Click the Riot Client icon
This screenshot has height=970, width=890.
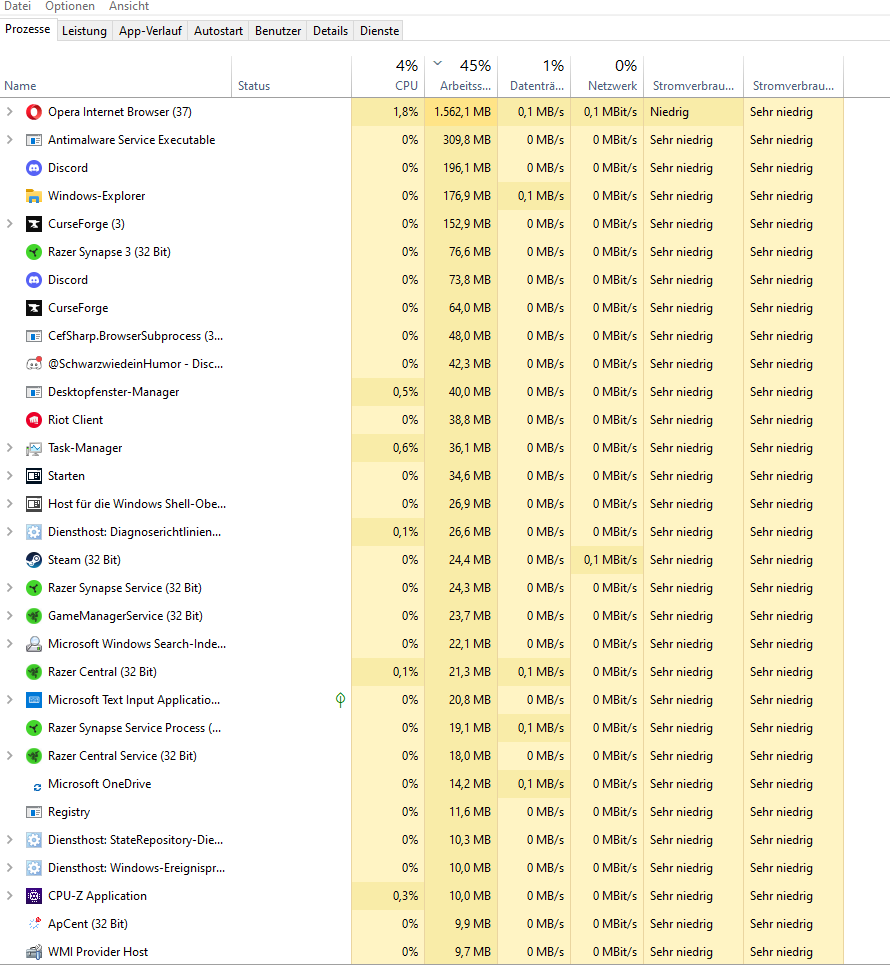[33, 420]
